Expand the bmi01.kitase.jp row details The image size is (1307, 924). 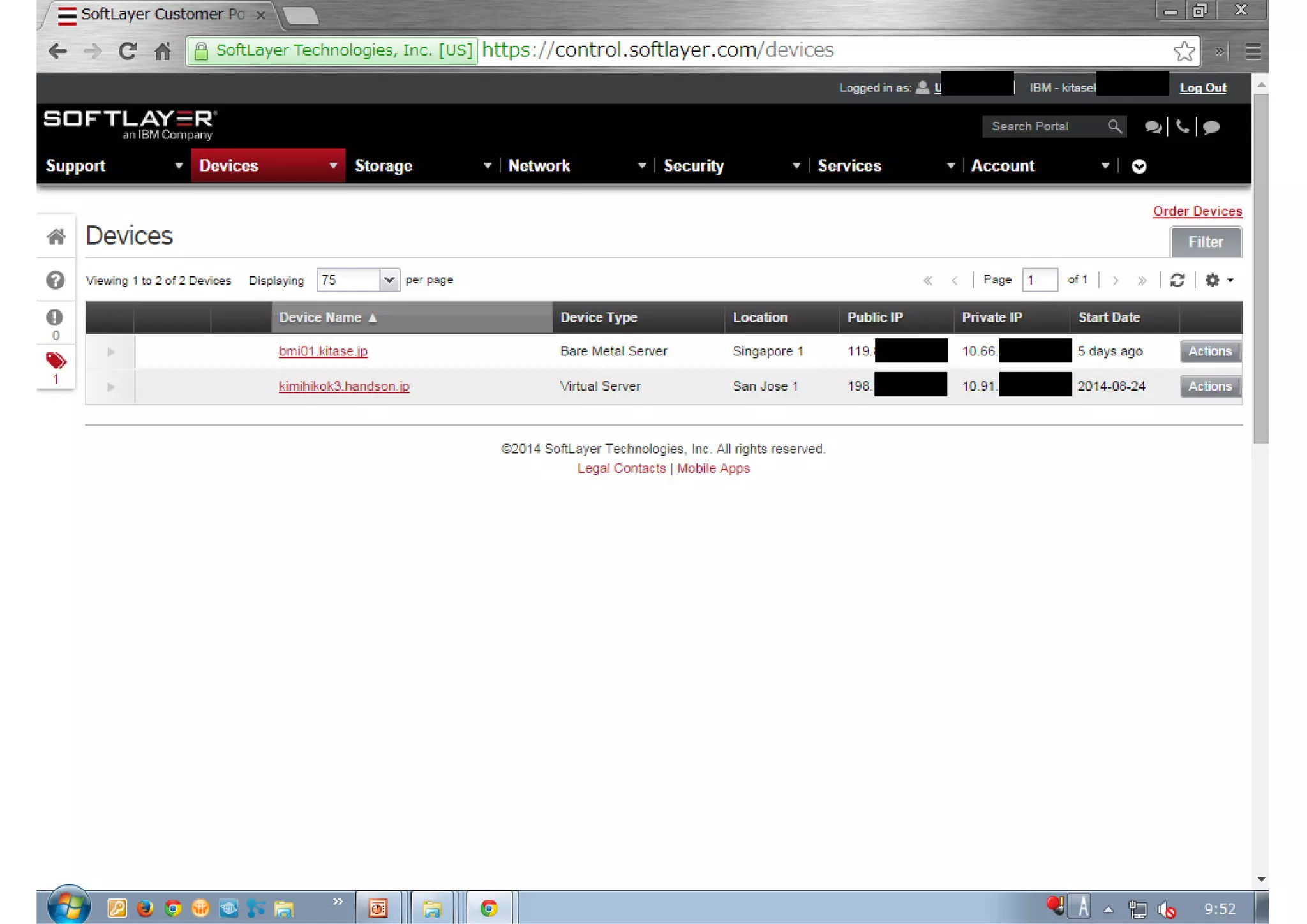[x=110, y=352]
